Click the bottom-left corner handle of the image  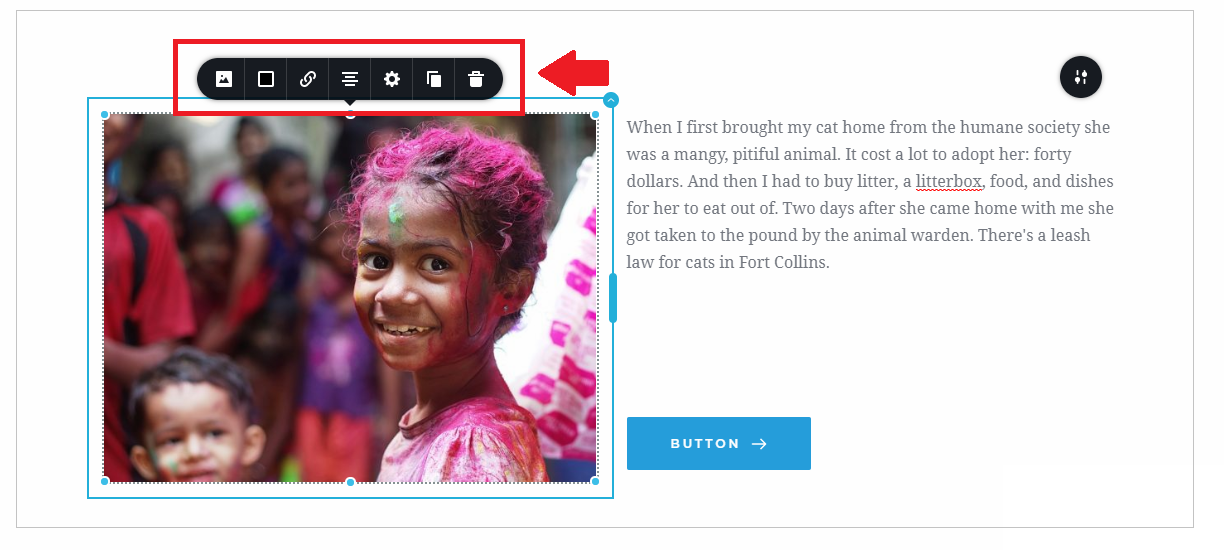[105, 482]
